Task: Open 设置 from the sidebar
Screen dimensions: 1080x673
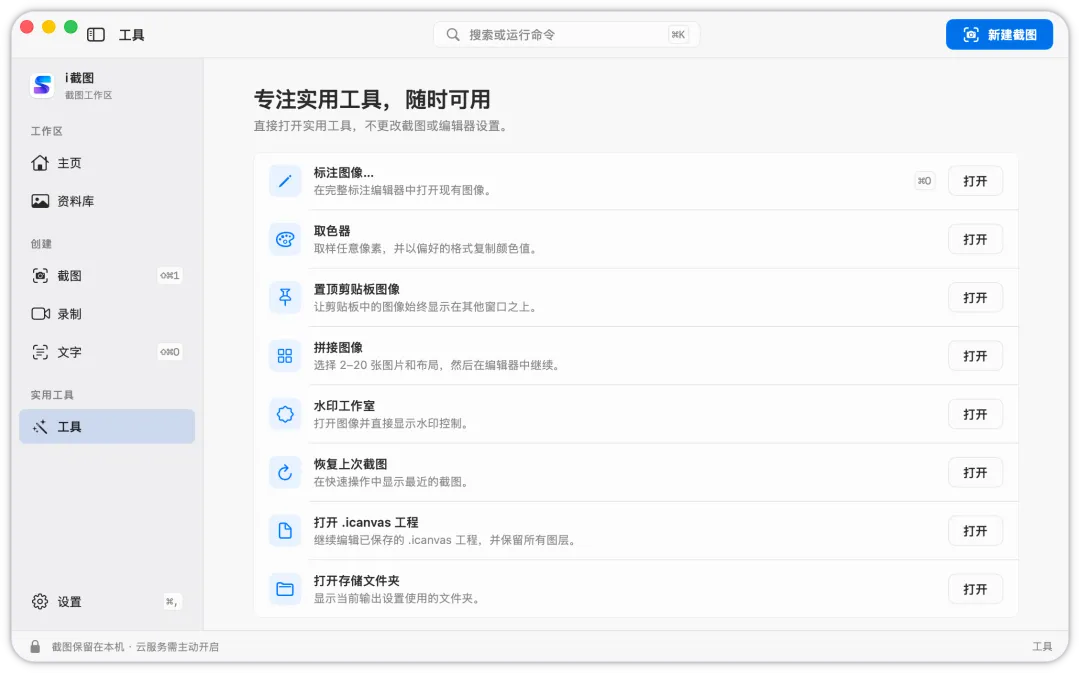Action: pyautogui.click(x=107, y=601)
